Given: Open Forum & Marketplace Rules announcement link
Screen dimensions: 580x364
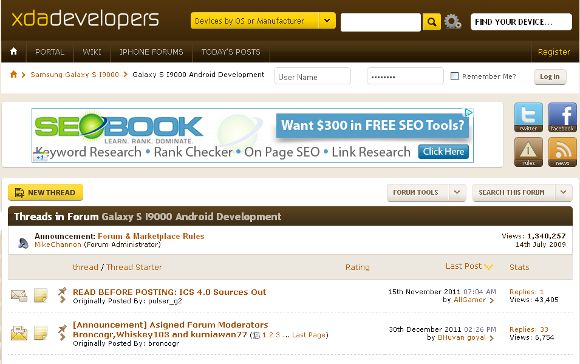Looking at the screenshot, I should tap(151, 236).
